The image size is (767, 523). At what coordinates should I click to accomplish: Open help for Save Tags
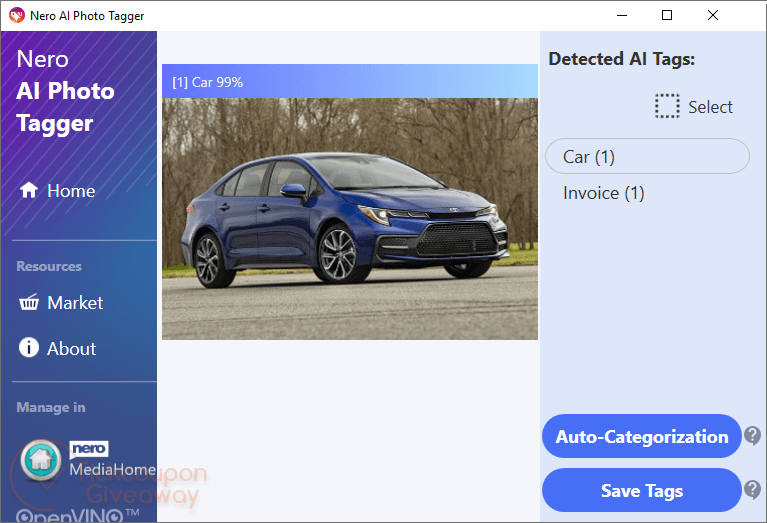tap(752, 489)
